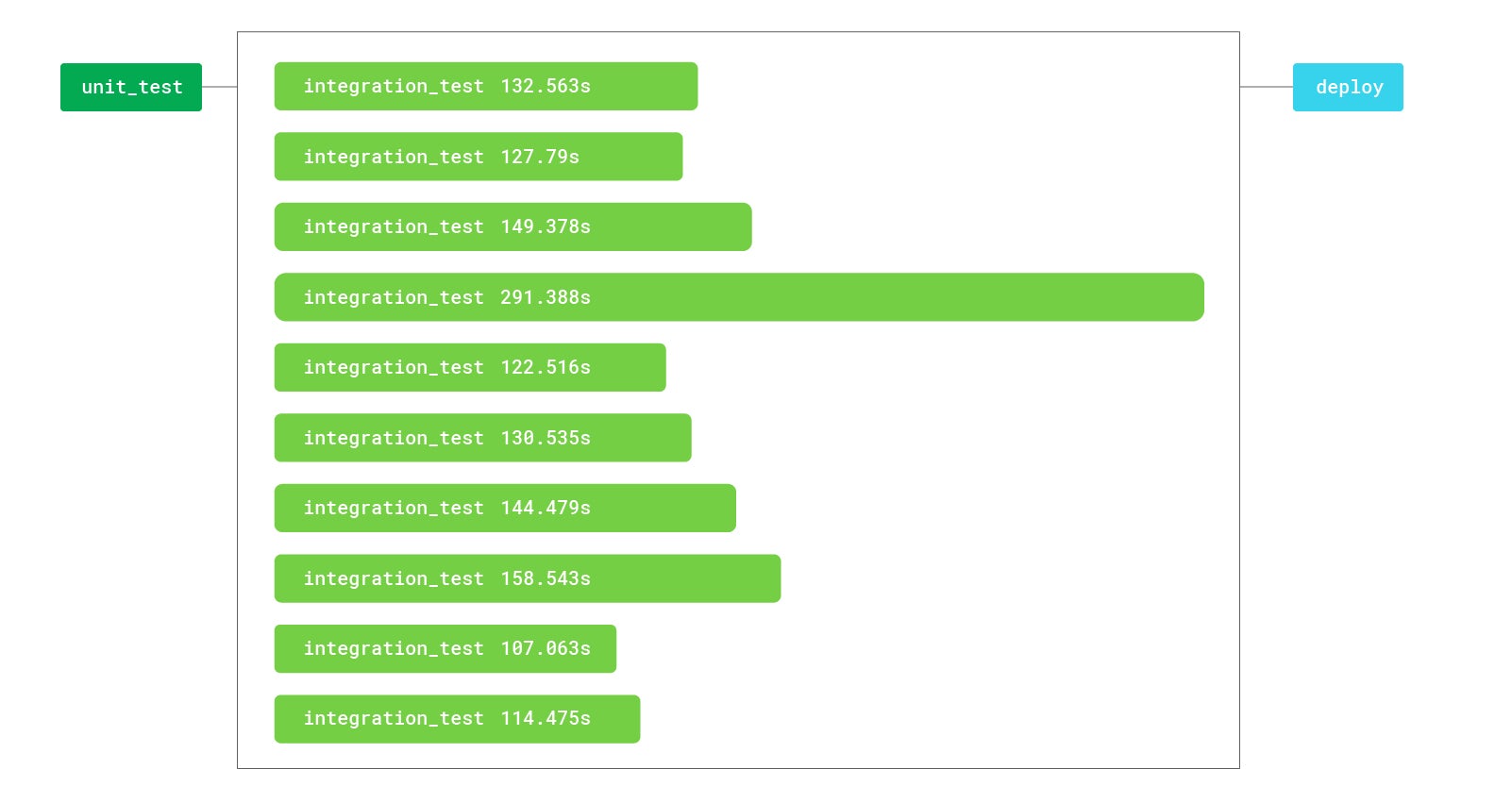The height and width of the screenshot is (803, 1512).
Task: Select integration_test bar lasting 132.563s
Action: click(486, 87)
